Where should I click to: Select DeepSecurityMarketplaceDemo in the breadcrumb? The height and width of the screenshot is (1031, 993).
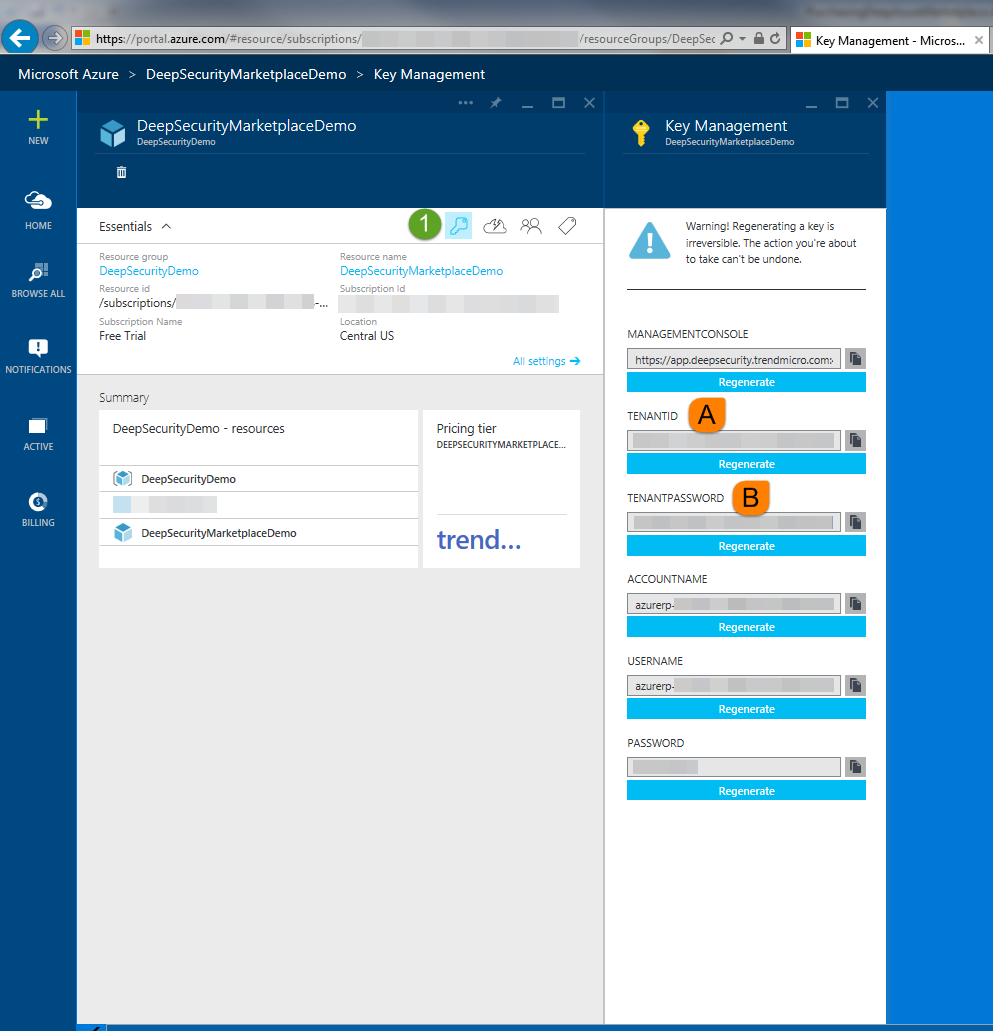246,75
